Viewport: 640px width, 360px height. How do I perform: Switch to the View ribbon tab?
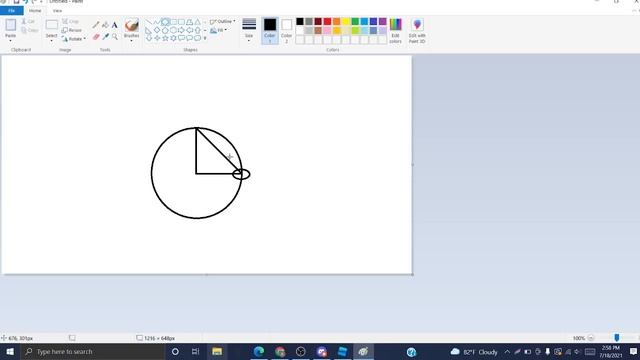pos(58,11)
